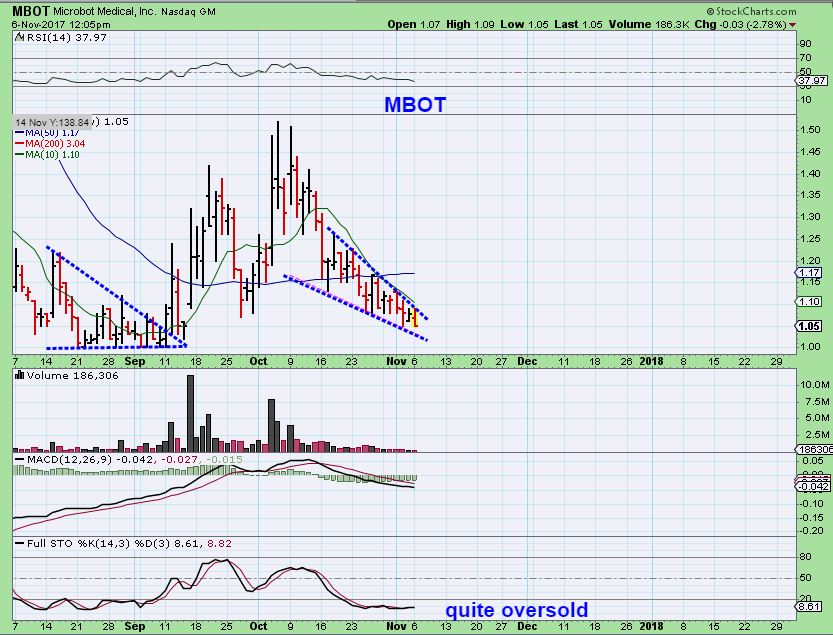
Task: Click the Last 1.05 value in header
Action: (x=579, y=24)
